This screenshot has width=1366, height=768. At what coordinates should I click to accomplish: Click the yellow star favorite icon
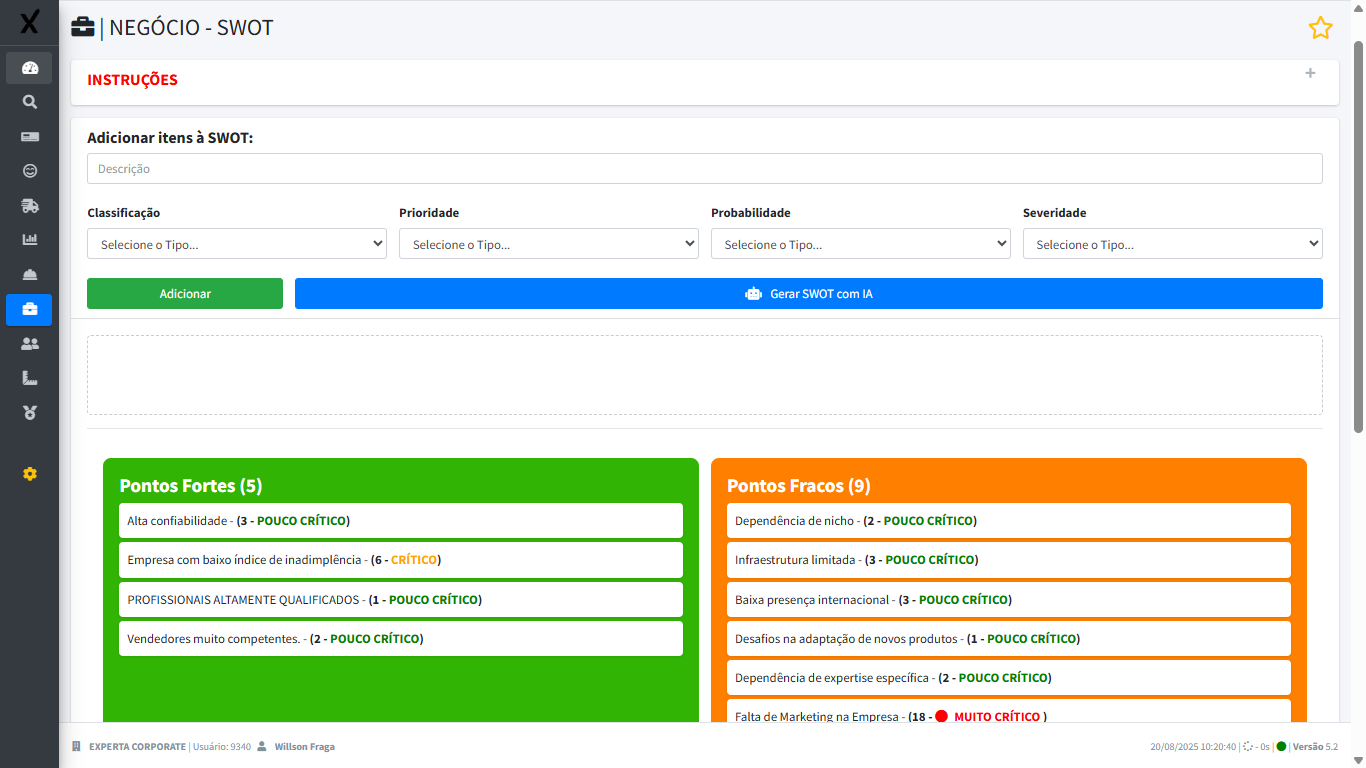pos(1320,28)
